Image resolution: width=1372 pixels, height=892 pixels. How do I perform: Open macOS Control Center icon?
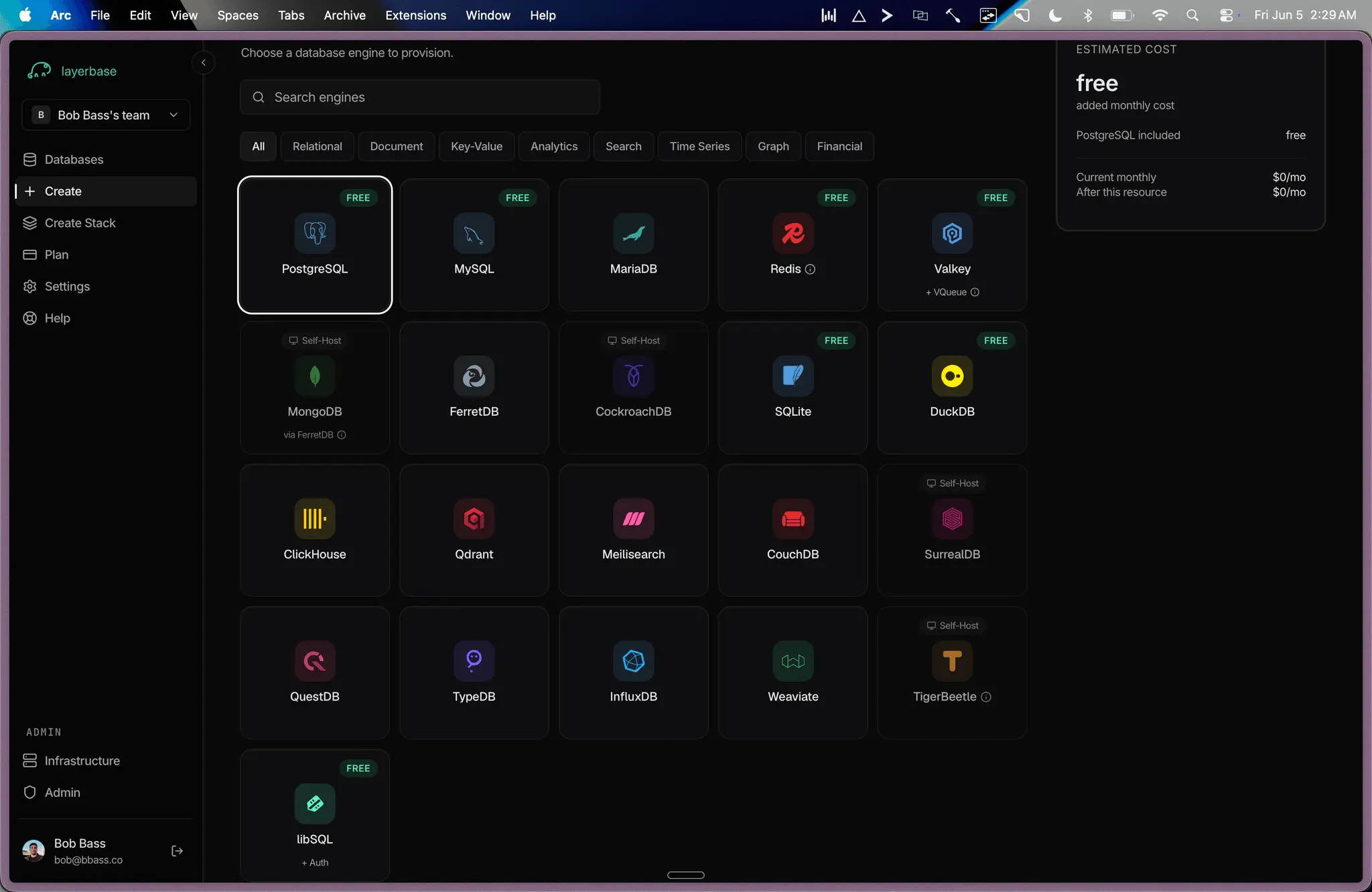(1227, 15)
